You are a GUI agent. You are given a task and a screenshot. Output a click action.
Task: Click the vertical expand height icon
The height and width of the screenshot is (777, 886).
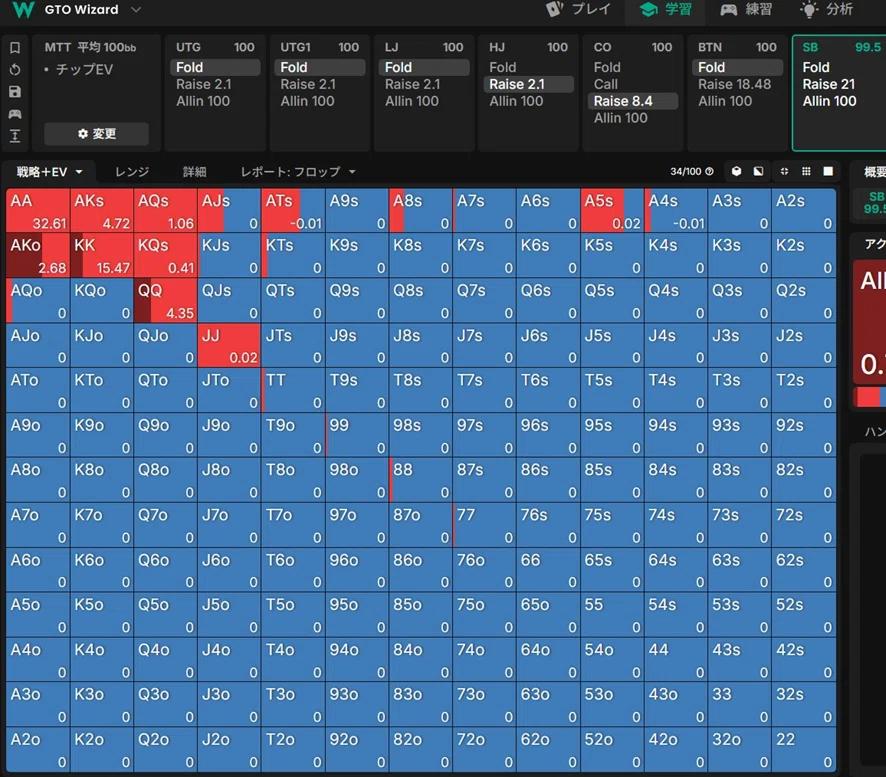tap(15, 136)
